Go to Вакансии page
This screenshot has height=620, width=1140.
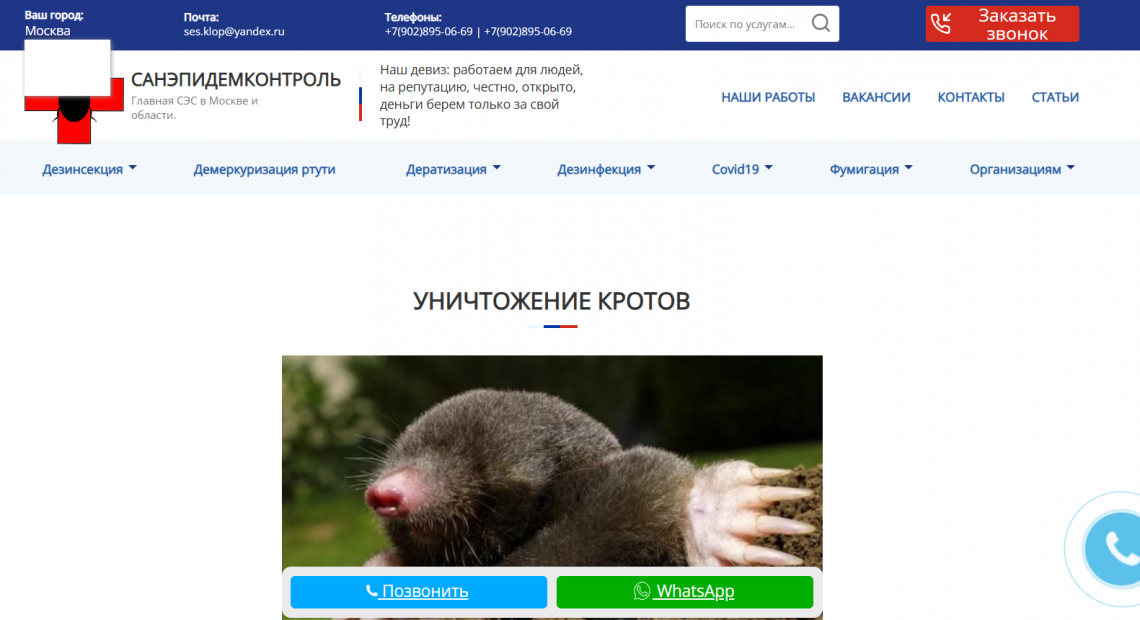pos(876,97)
